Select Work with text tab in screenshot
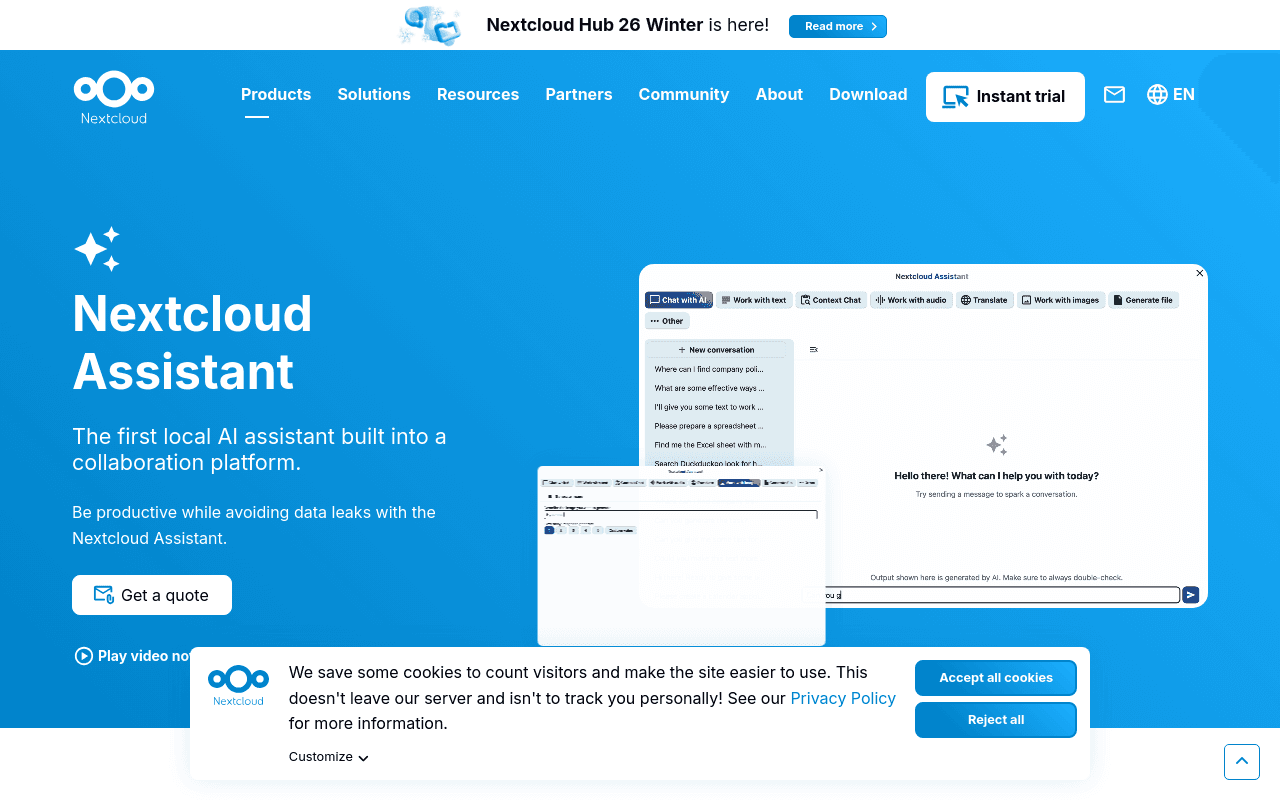Viewport: 1280px width, 800px height. [754, 300]
